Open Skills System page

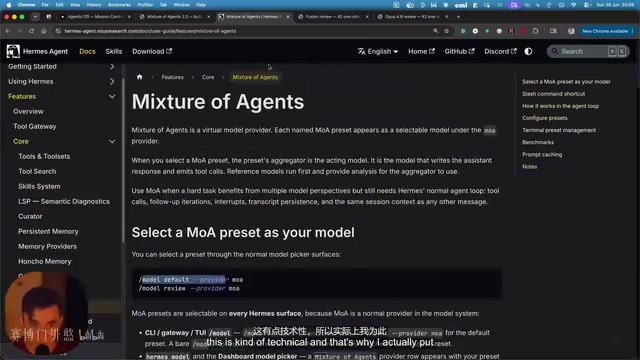tap(39, 187)
